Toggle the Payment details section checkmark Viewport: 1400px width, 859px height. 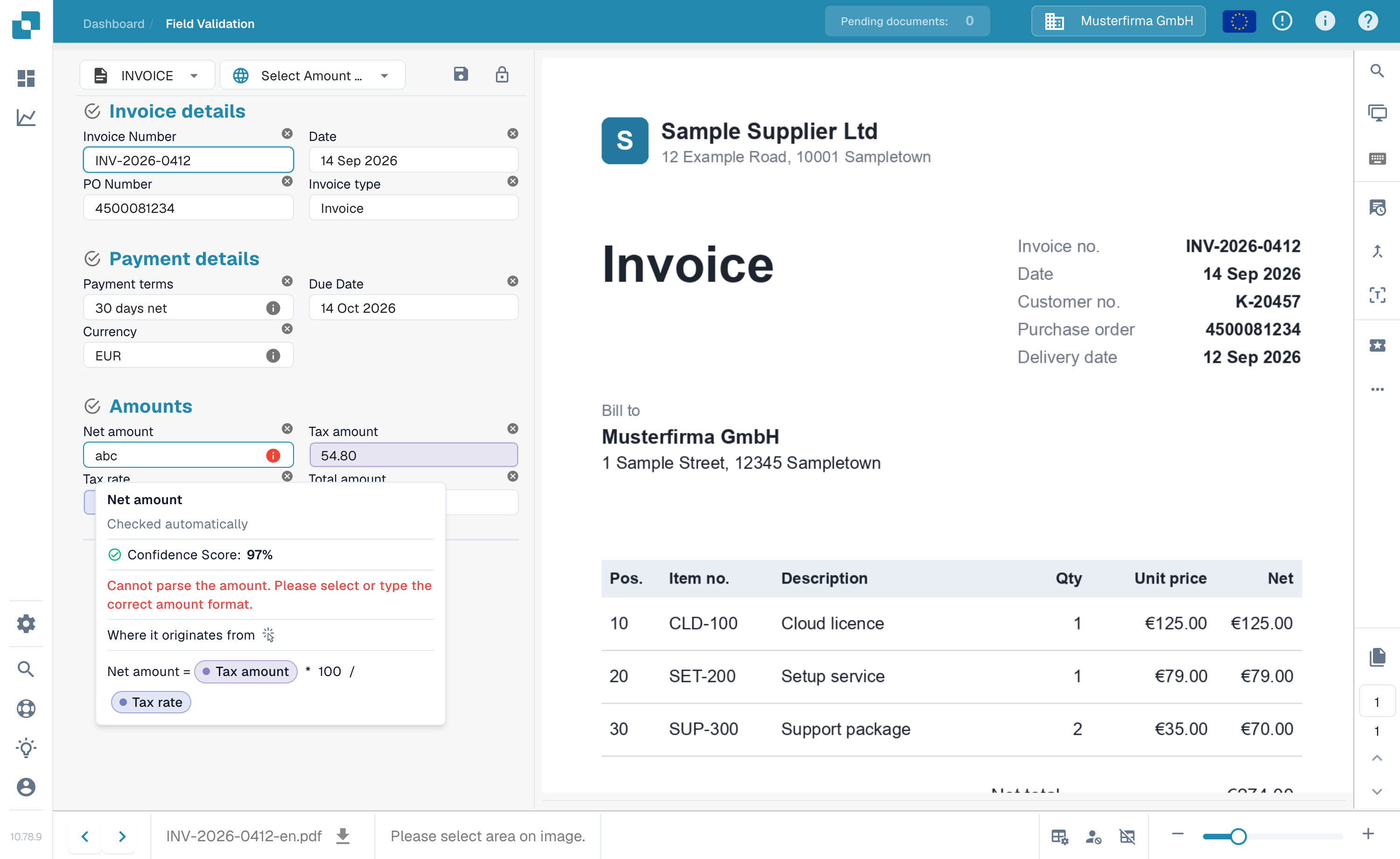(x=92, y=259)
